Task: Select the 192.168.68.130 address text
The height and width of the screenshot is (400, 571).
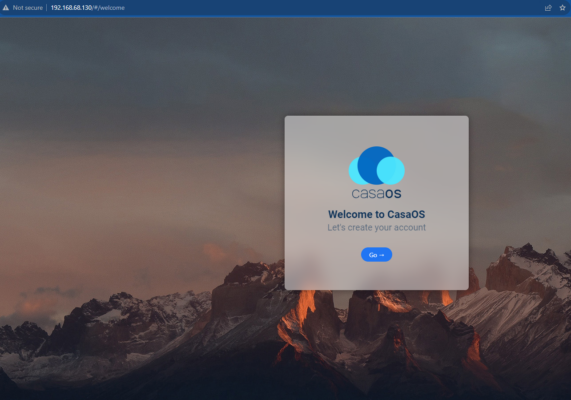Action: 71,8
